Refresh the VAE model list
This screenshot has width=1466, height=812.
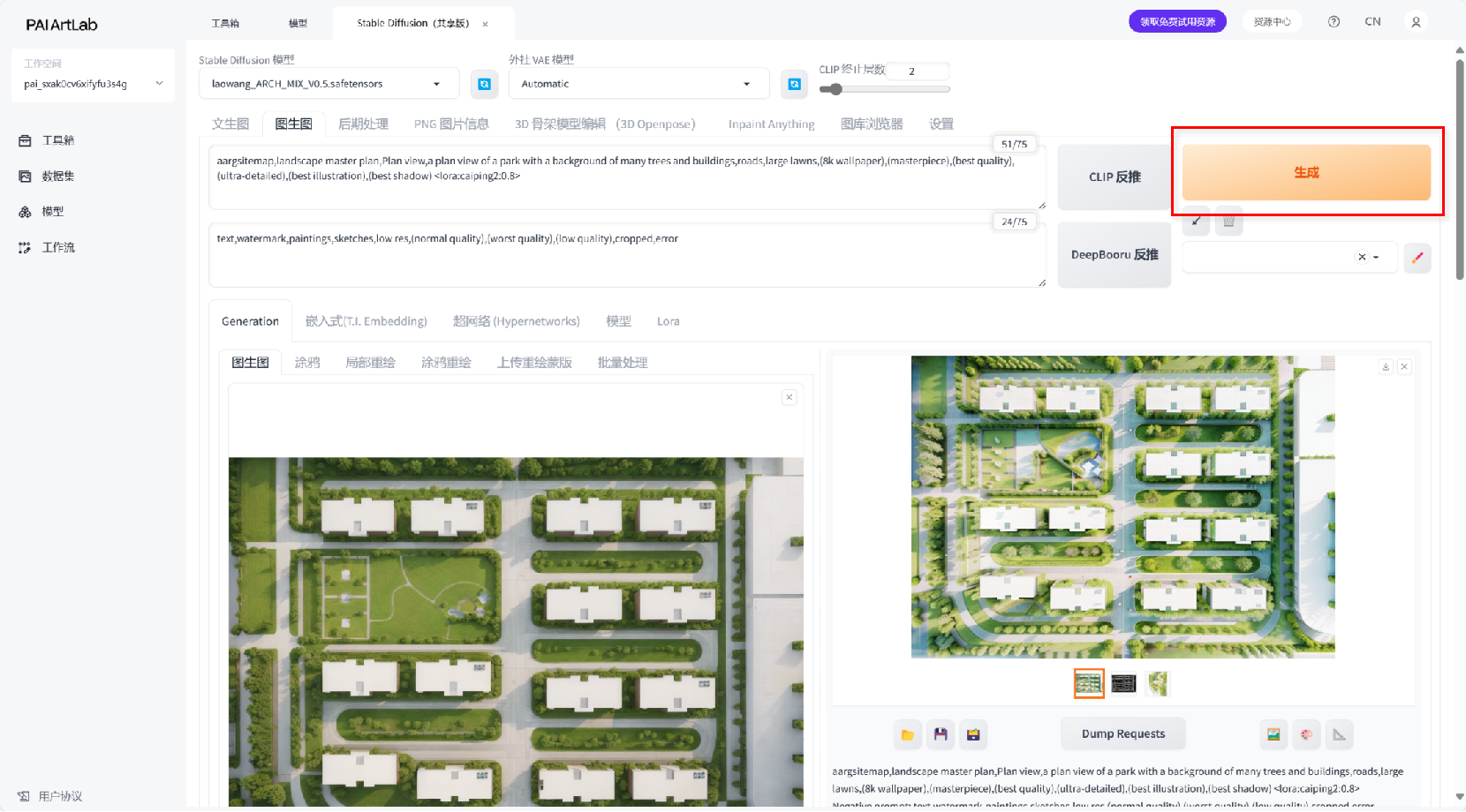[794, 84]
